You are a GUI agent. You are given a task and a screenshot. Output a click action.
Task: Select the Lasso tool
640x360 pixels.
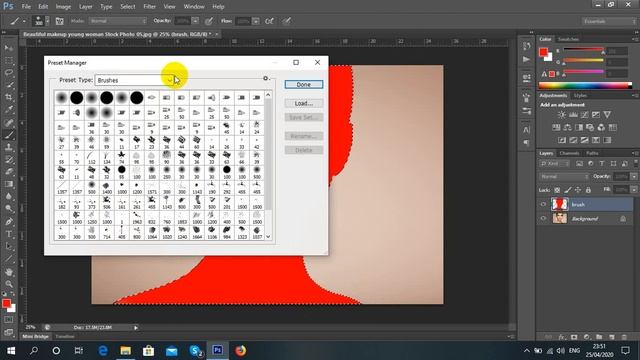pyautogui.click(x=9, y=73)
